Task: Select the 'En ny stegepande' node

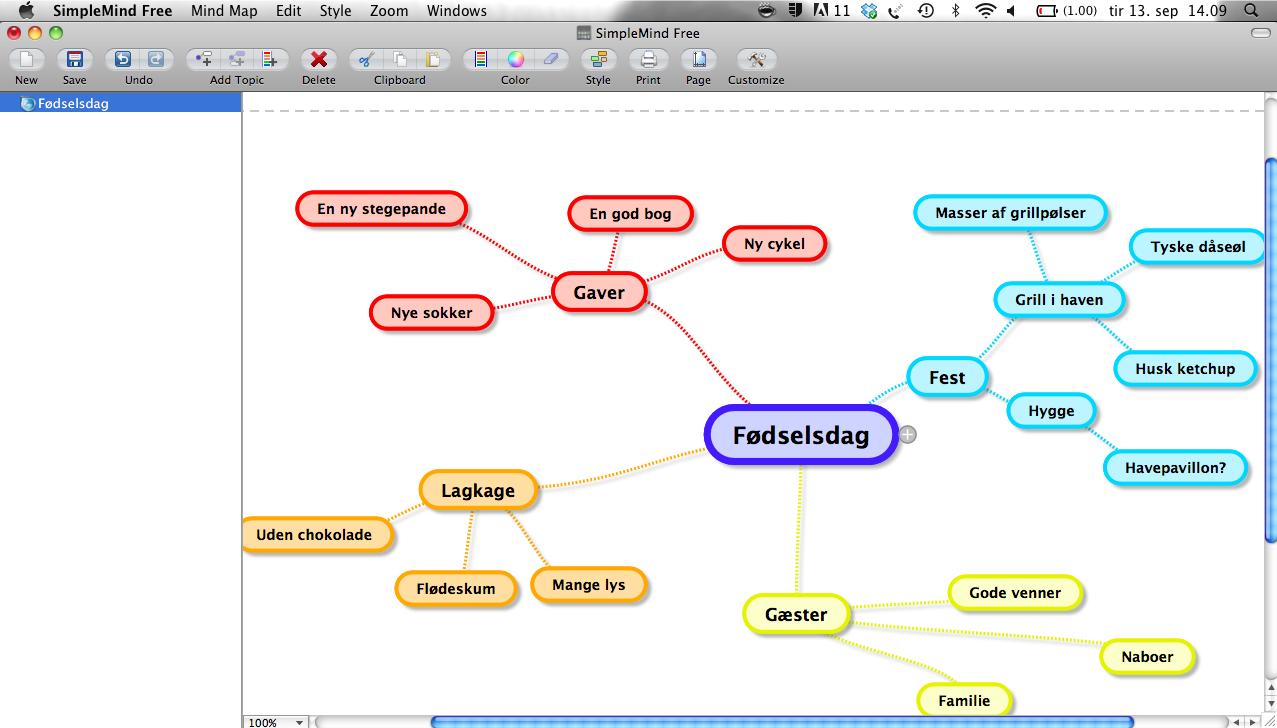Action: tap(381, 208)
